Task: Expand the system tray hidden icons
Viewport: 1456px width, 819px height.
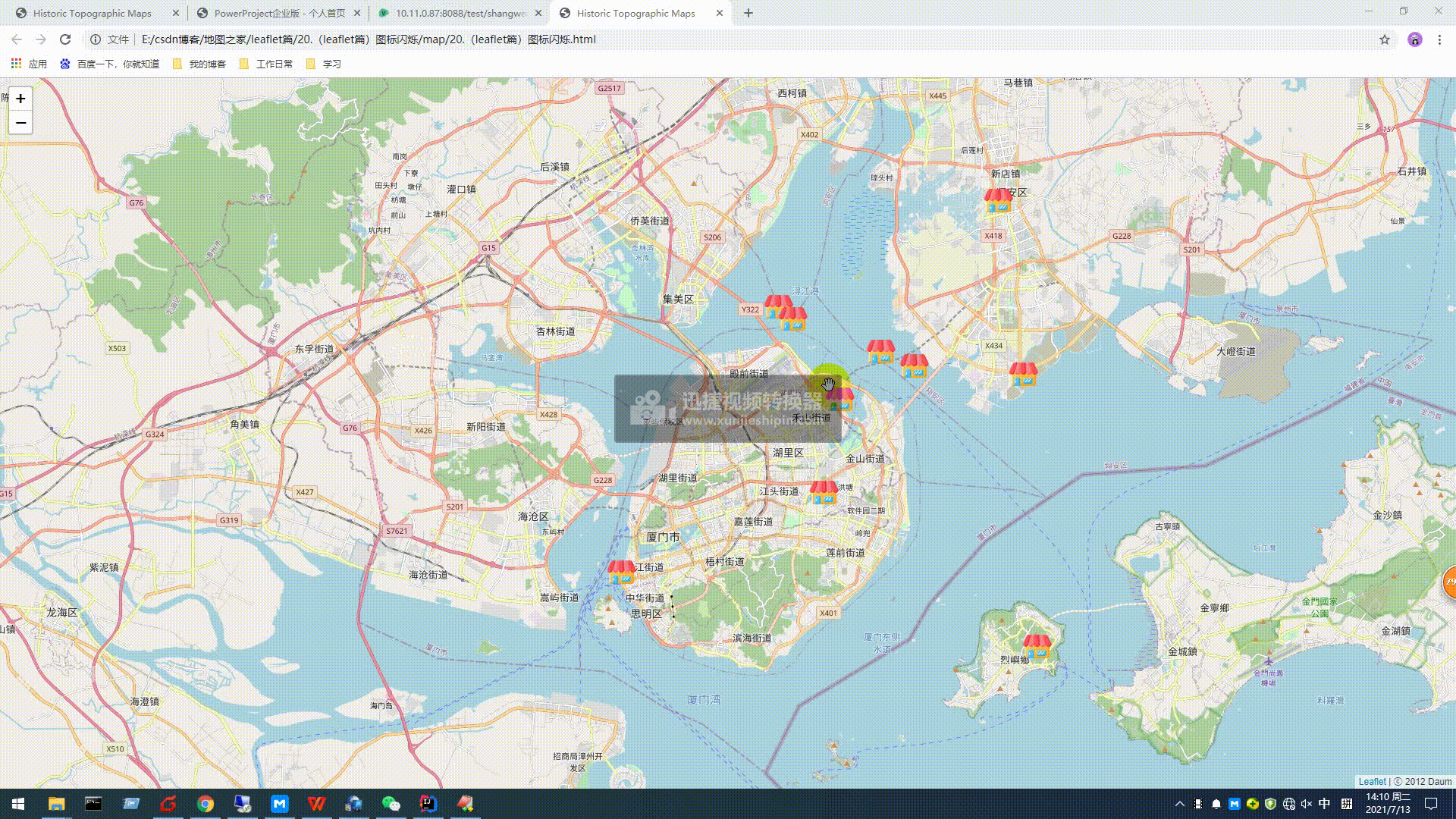Action: (1179, 804)
